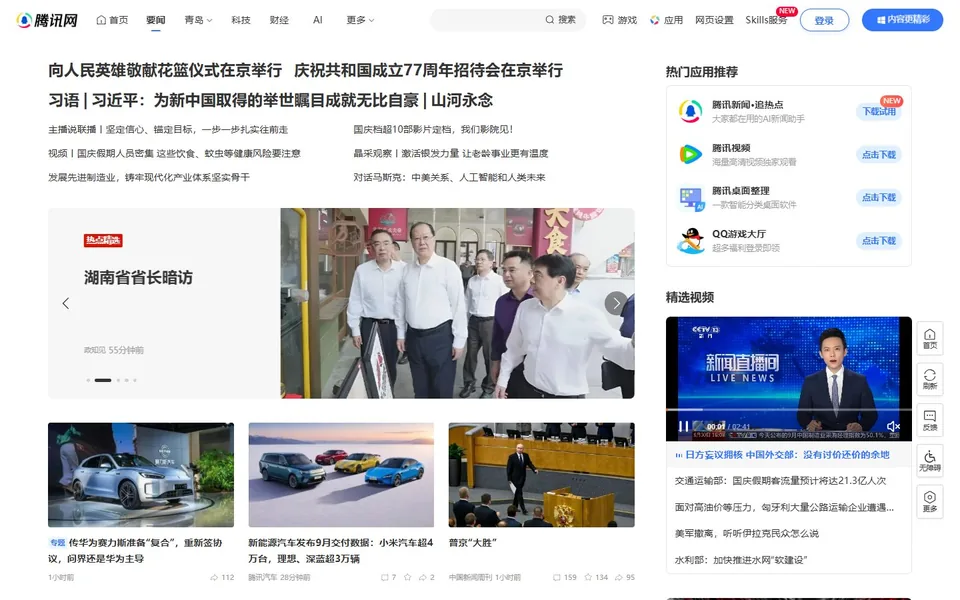Open article 新能源汽车发布9月交付数据

click(340, 550)
